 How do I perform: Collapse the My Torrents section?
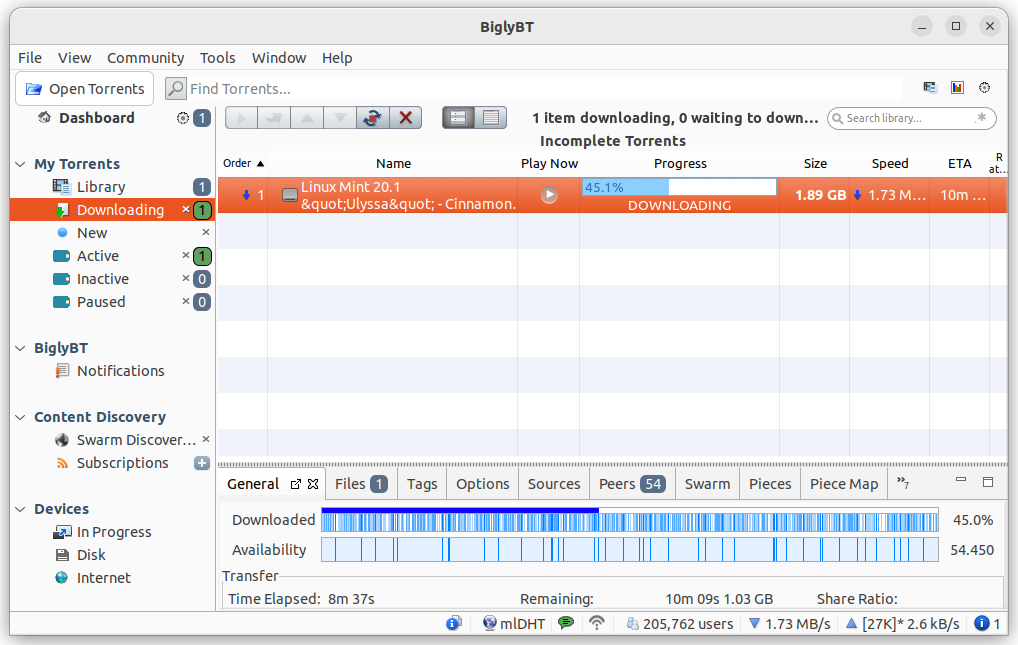pos(20,164)
